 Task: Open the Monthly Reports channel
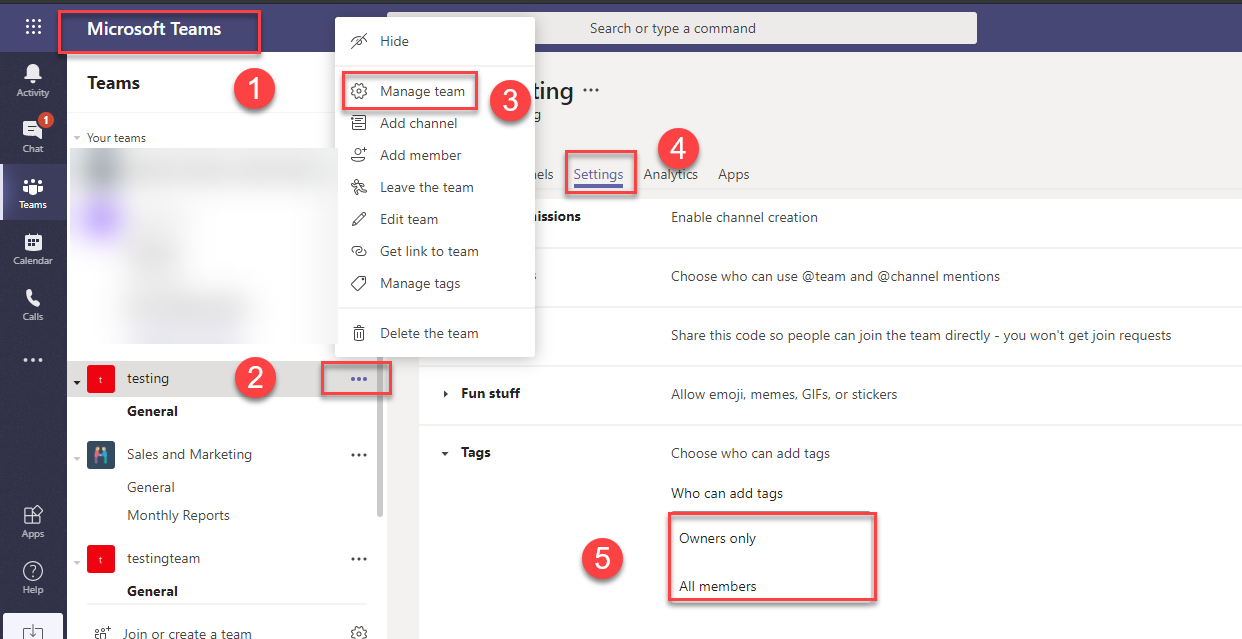[178, 515]
